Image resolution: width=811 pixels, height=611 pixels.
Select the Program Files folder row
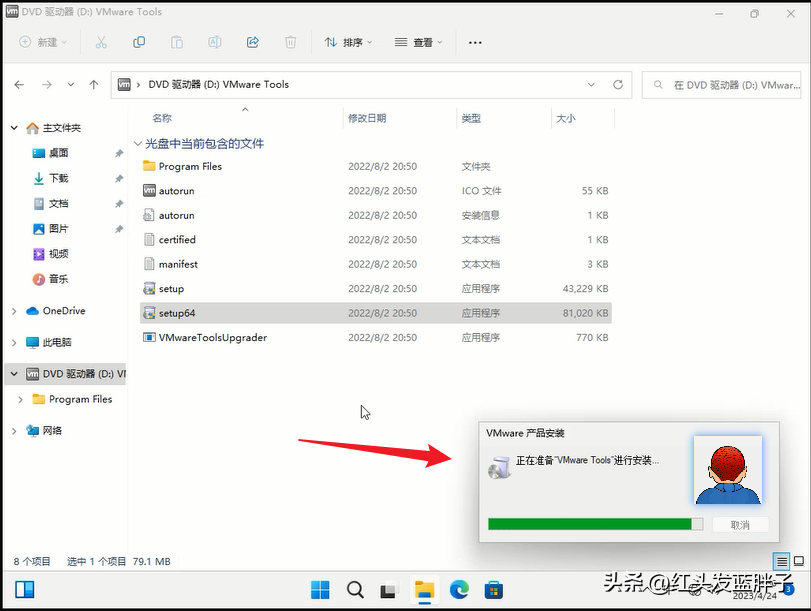(x=376, y=166)
